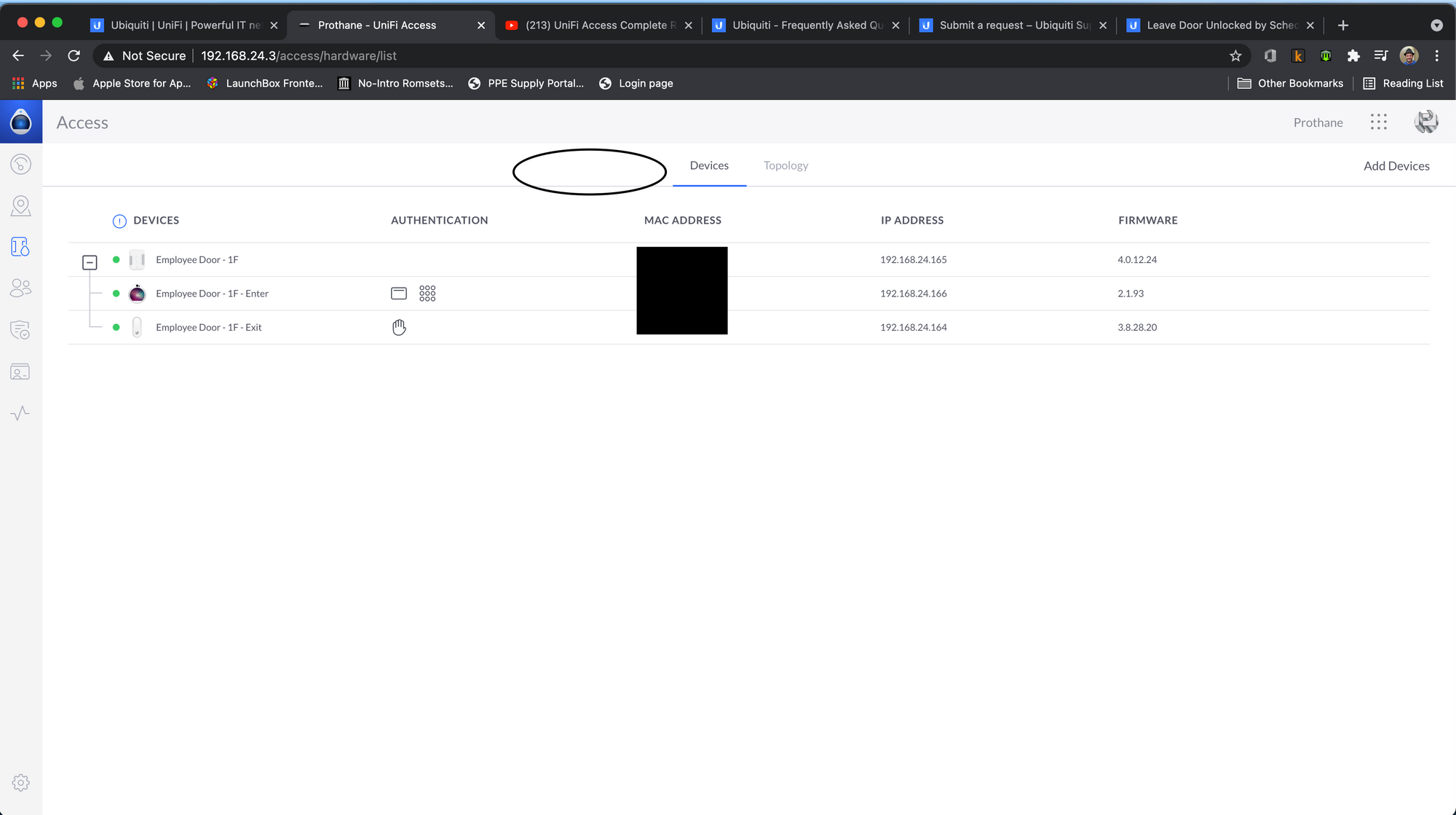The height and width of the screenshot is (815, 1456).
Task: Collapse the Employee Door - 1F tree
Action: coord(90,262)
